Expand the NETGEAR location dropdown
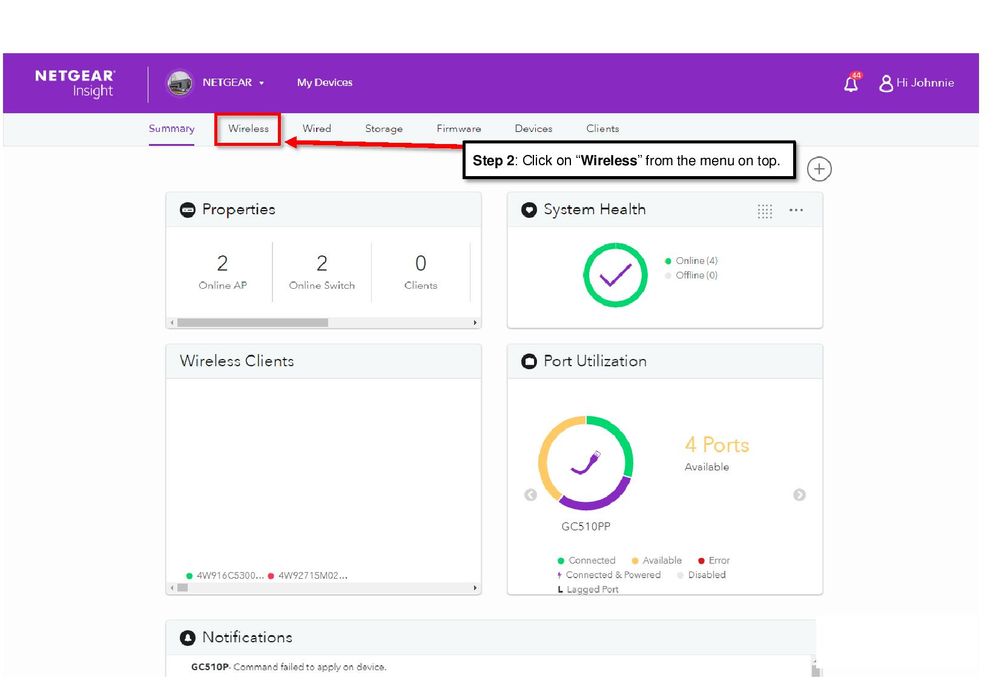The width and height of the screenshot is (999, 681). pos(233,83)
